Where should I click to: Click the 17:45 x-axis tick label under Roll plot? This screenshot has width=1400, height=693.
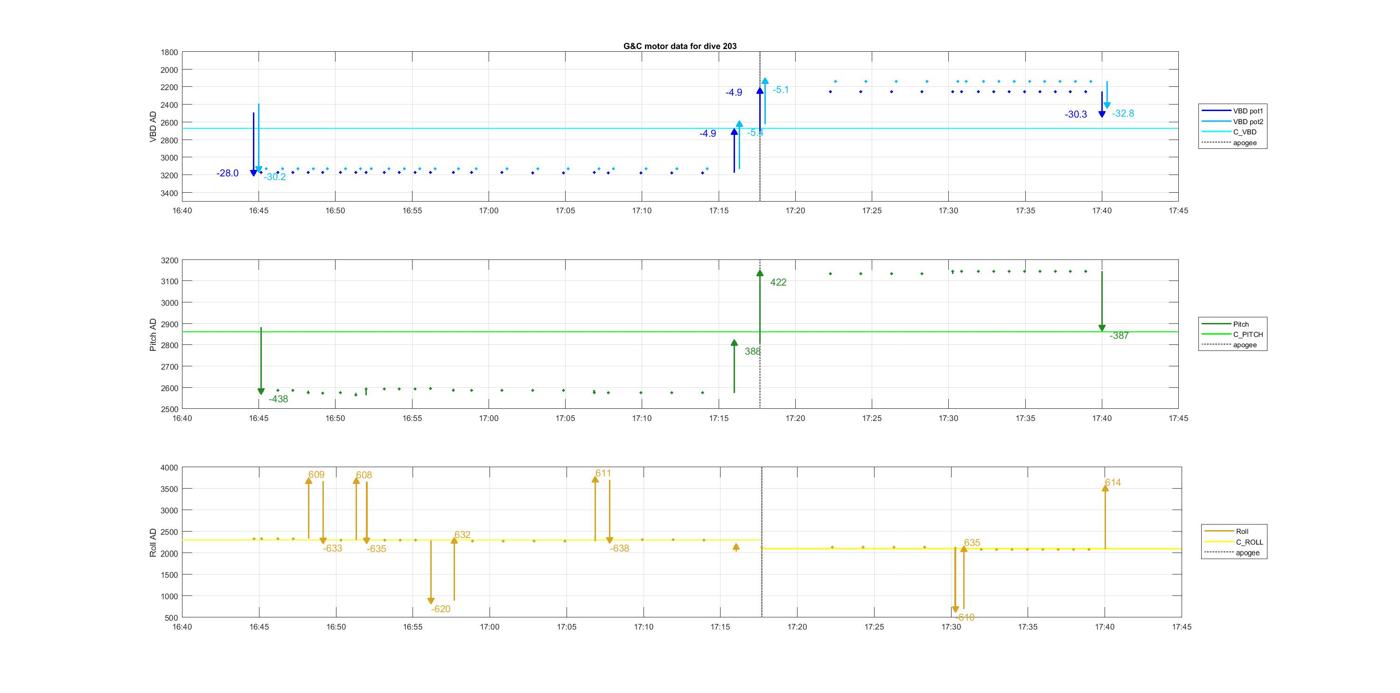click(1181, 628)
